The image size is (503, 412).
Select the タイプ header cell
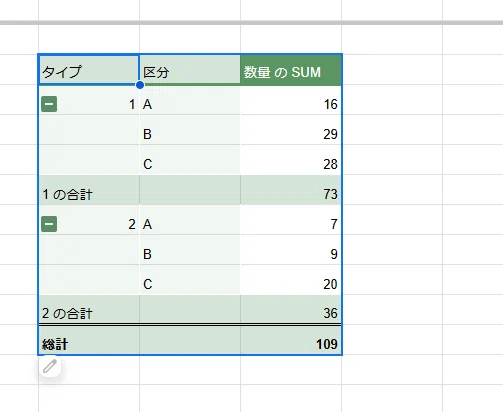[89, 70]
